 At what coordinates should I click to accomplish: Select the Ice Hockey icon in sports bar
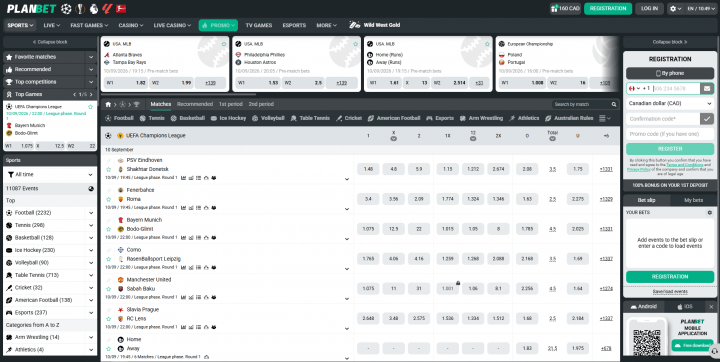[x=214, y=118]
